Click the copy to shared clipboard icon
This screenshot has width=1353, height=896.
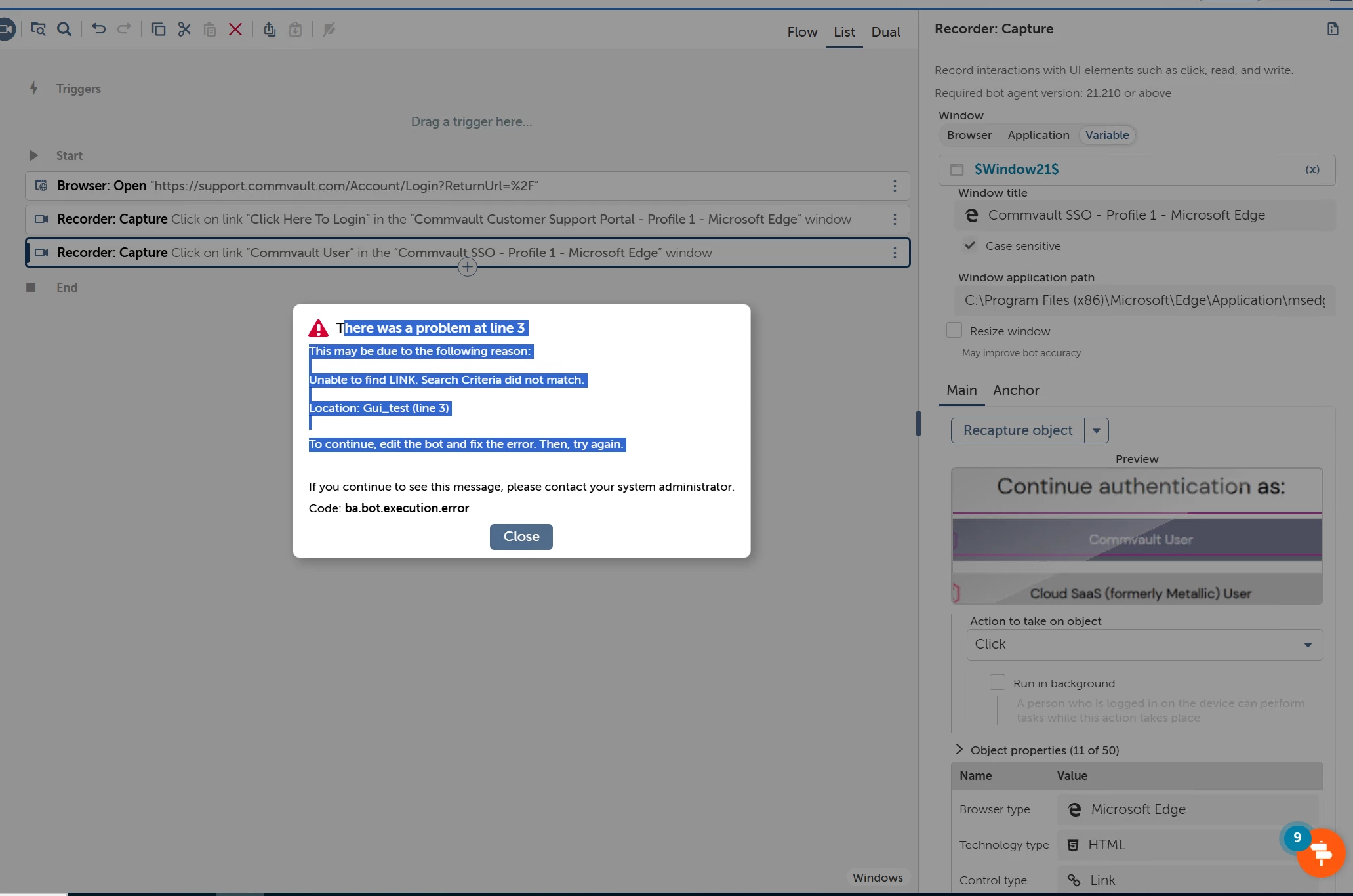[x=270, y=30]
